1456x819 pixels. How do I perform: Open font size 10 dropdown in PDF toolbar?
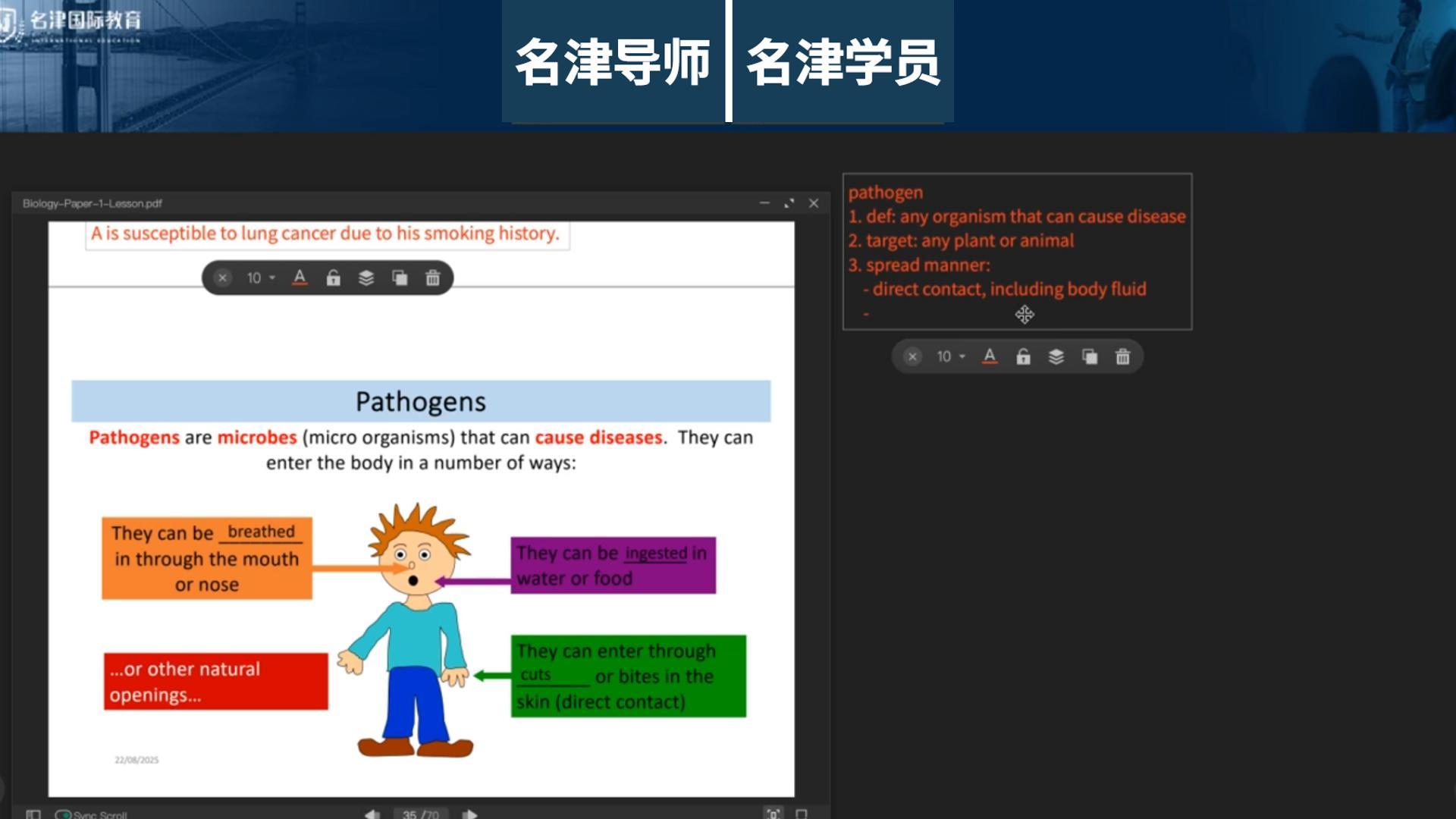(x=260, y=278)
